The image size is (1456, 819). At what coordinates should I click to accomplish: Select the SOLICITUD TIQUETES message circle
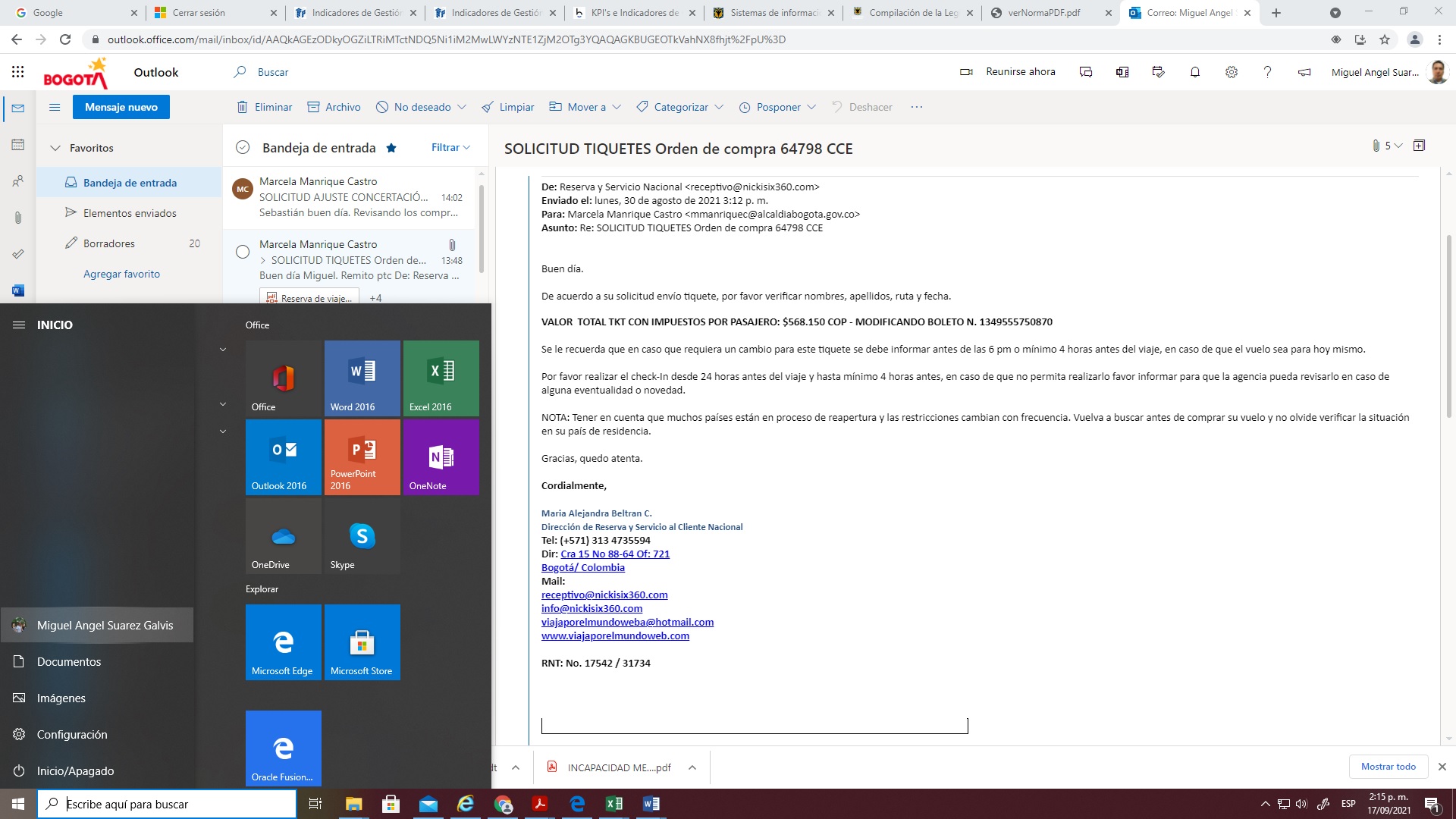(243, 252)
